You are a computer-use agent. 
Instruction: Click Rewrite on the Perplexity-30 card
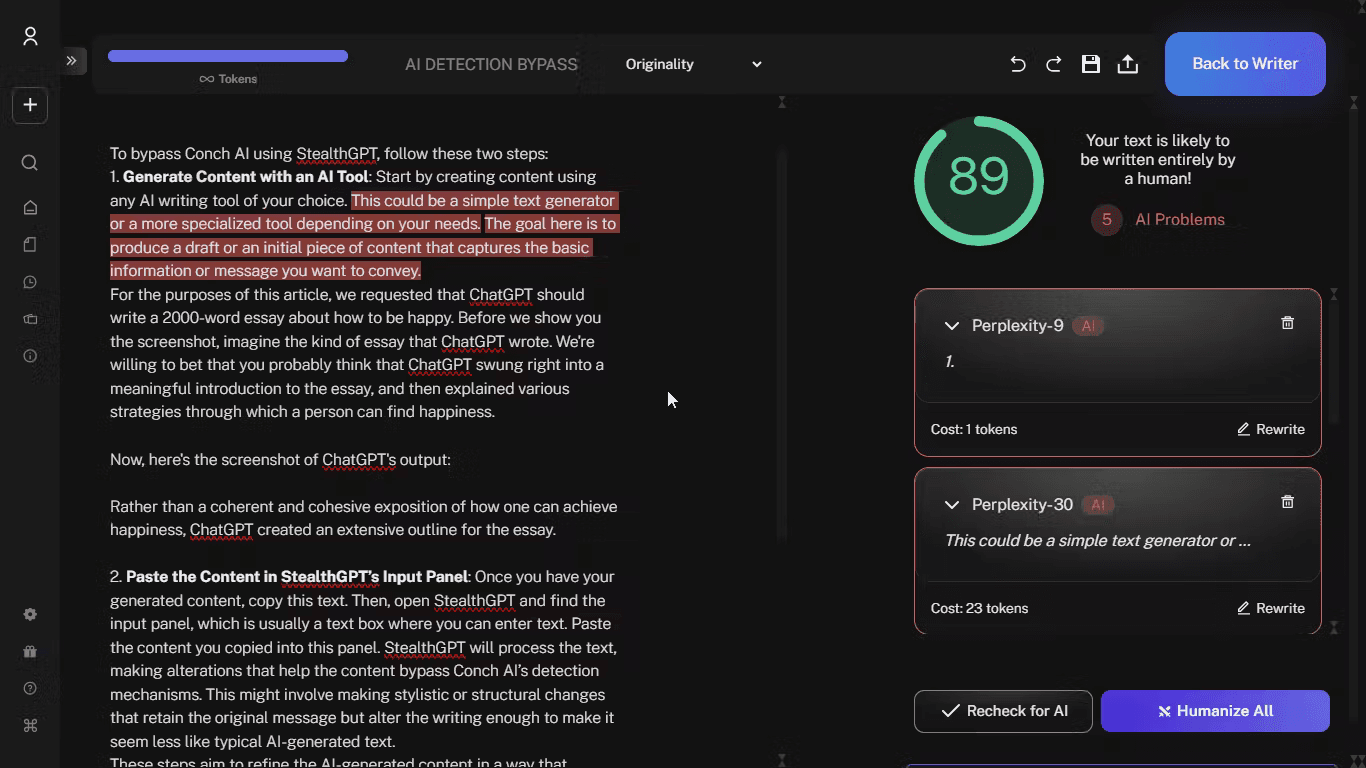[x=1271, y=608]
